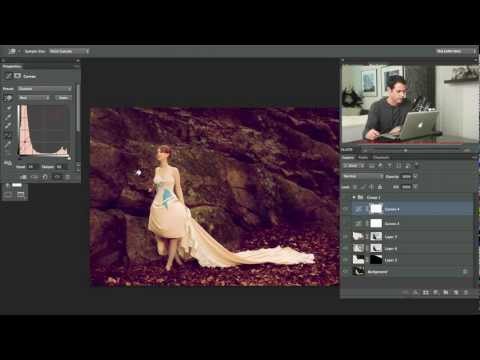This screenshot has width=480, height=360.
Task: Collapse the Group 1 folder arrow
Action: [354, 197]
